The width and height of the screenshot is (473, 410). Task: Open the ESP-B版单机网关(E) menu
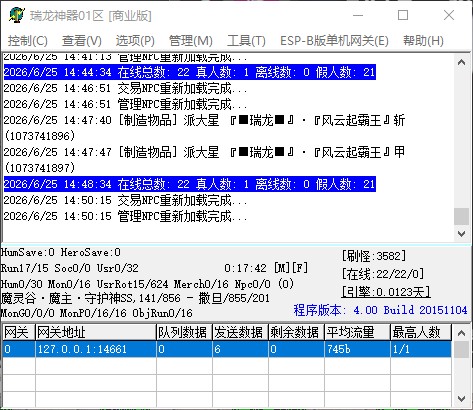click(334, 41)
